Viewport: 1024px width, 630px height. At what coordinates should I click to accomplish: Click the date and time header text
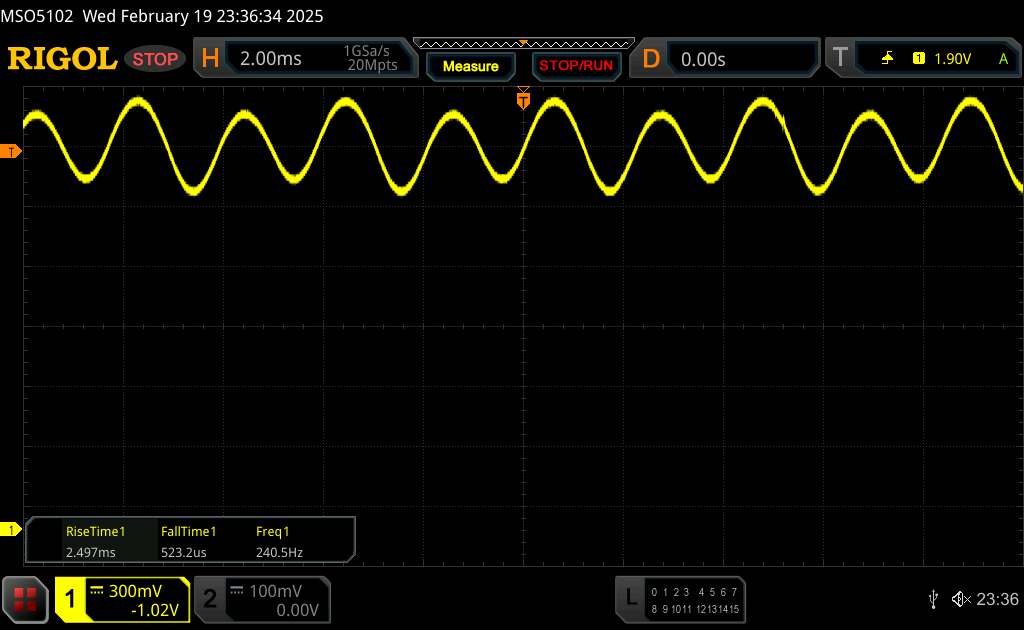coord(203,16)
